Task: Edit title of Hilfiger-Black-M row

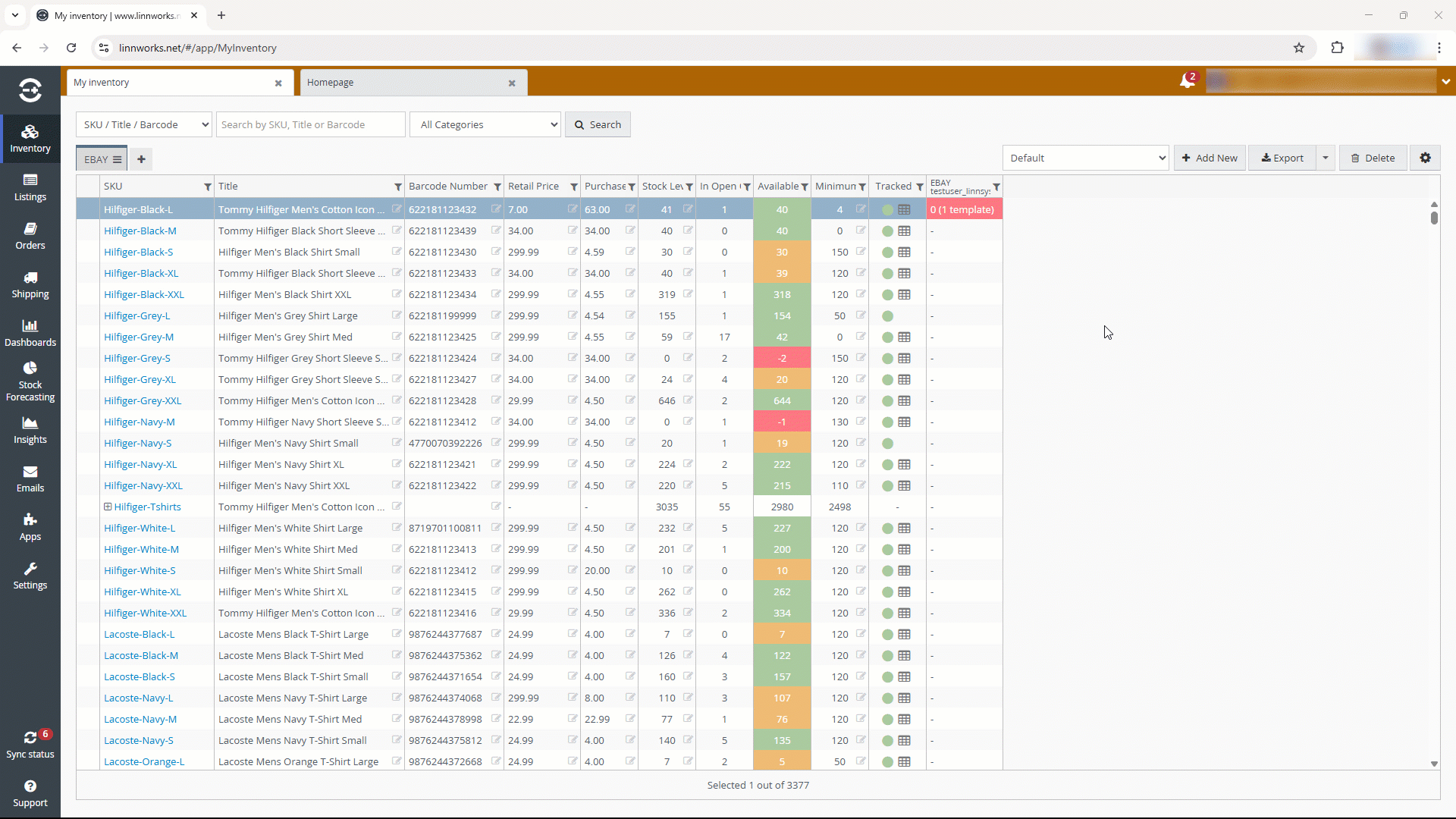Action: (397, 231)
